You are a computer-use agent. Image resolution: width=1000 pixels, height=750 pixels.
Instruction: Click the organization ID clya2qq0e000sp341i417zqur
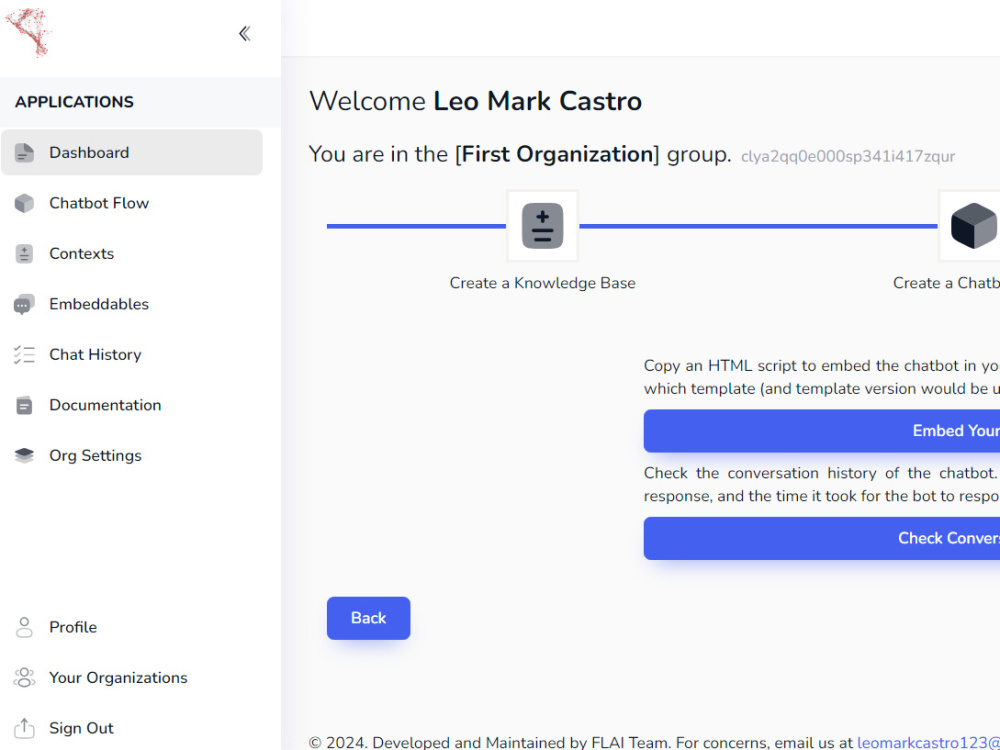(x=848, y=157)
